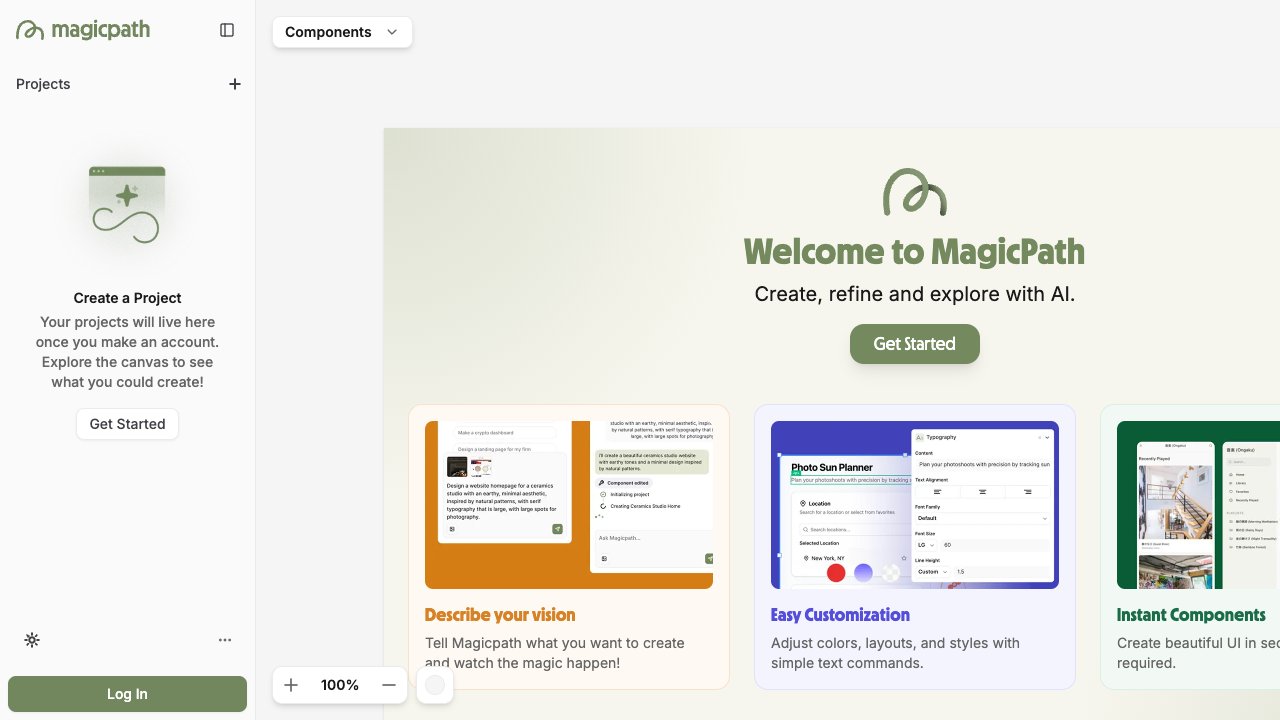
Task: Click the Projects label in sidebar
Action: 43,84
